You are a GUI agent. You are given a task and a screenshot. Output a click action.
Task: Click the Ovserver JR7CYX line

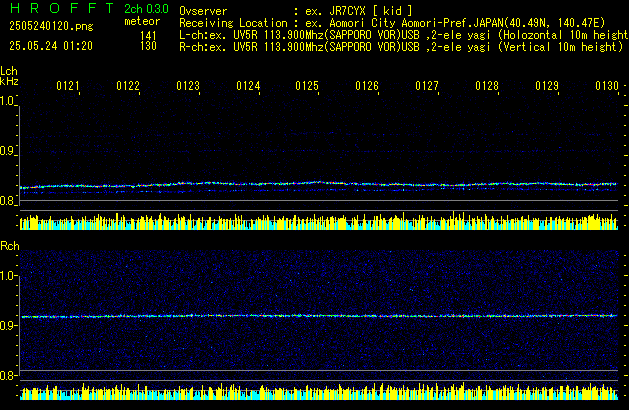296,11
